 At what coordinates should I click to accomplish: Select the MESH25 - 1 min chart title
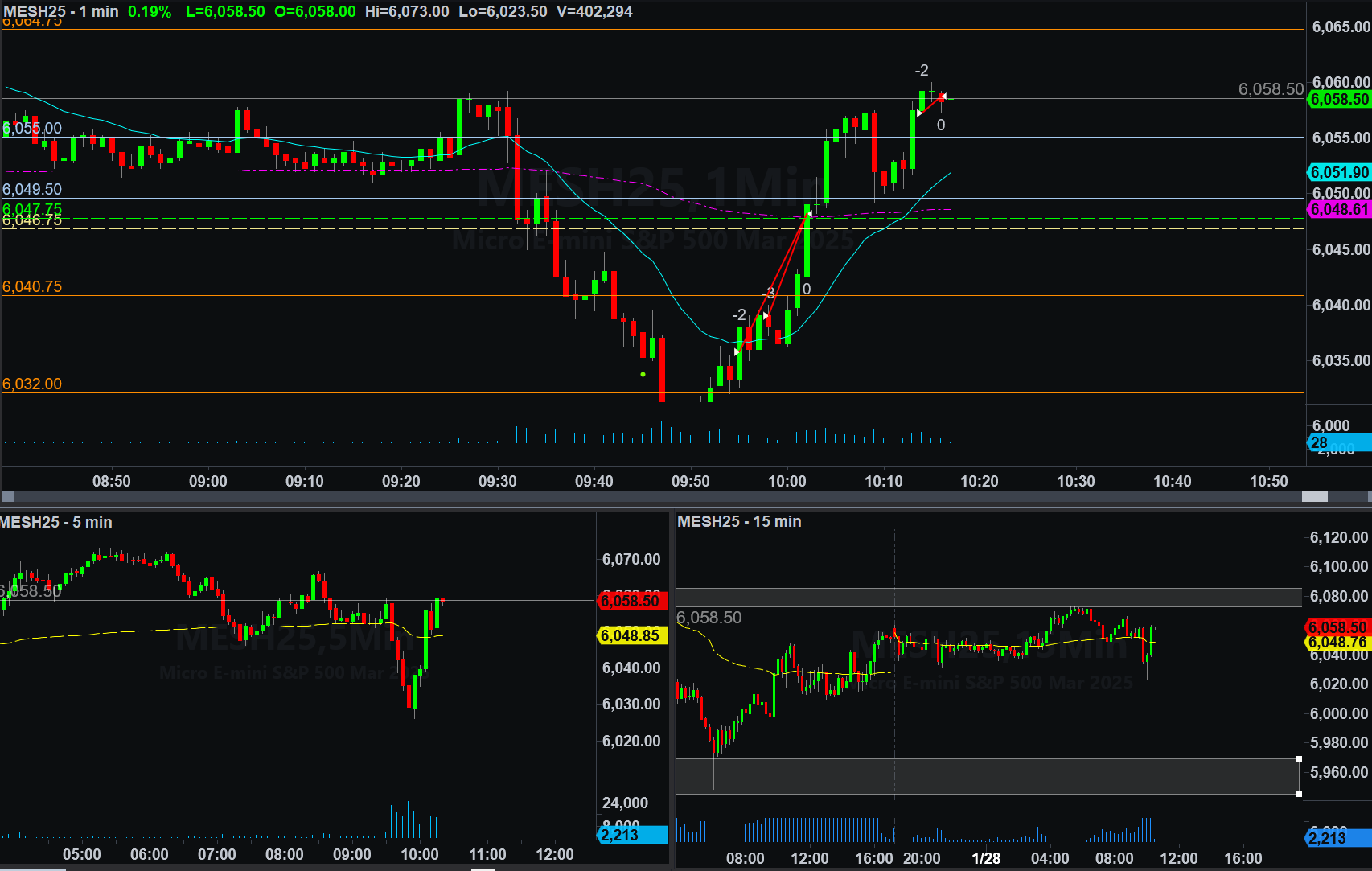pyautogui.click(x=61, y=11)
